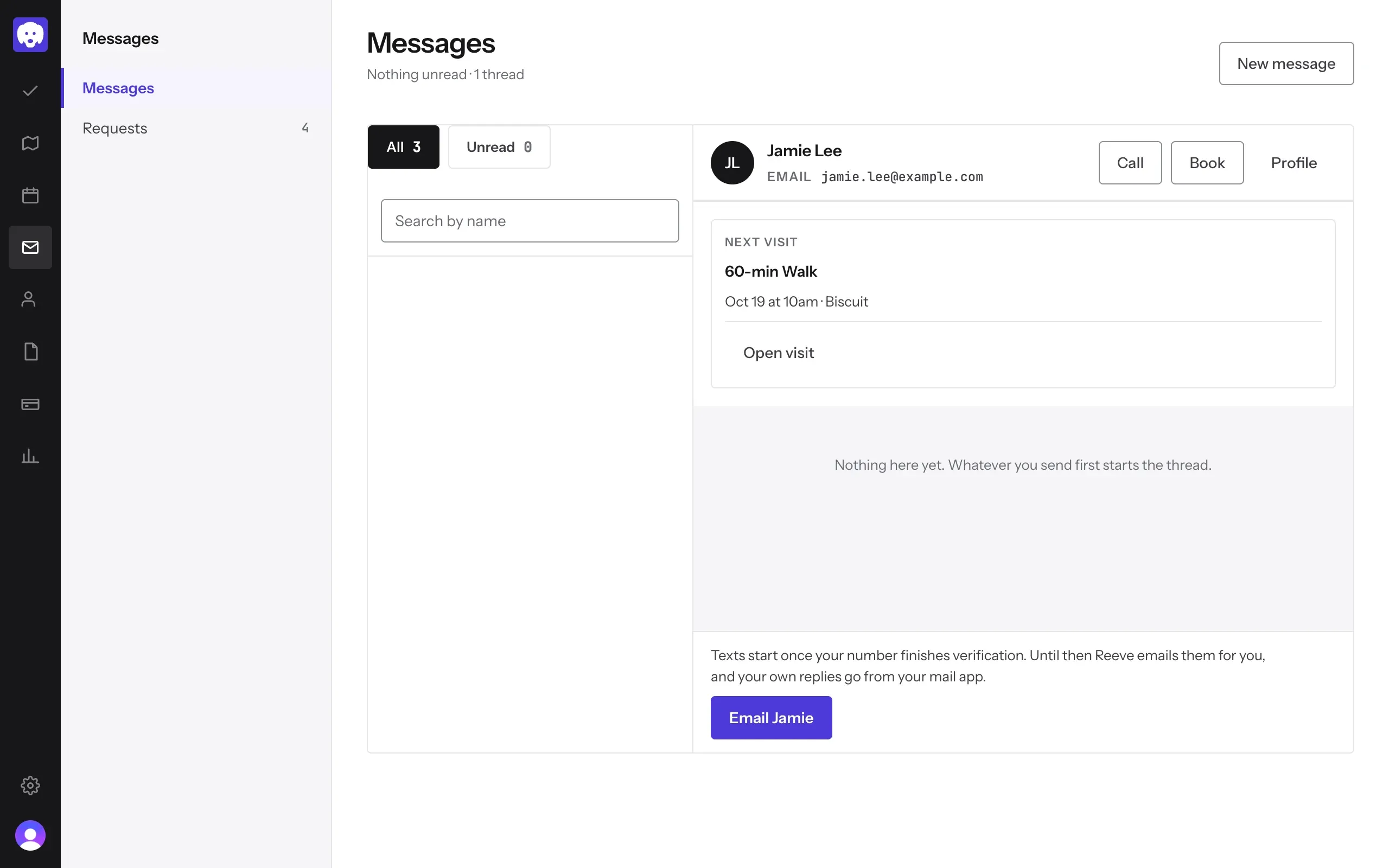Open the map icon in sidebar
This screenshot has height=868, width=1389.
30,143
